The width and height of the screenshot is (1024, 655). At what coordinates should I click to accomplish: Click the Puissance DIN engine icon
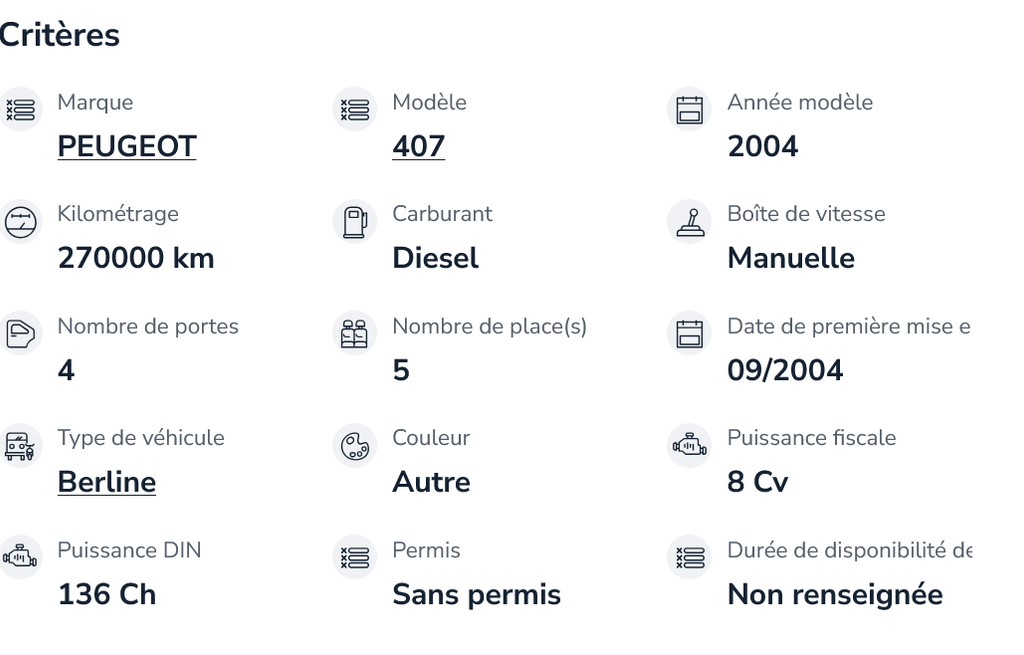click(20, 558)
